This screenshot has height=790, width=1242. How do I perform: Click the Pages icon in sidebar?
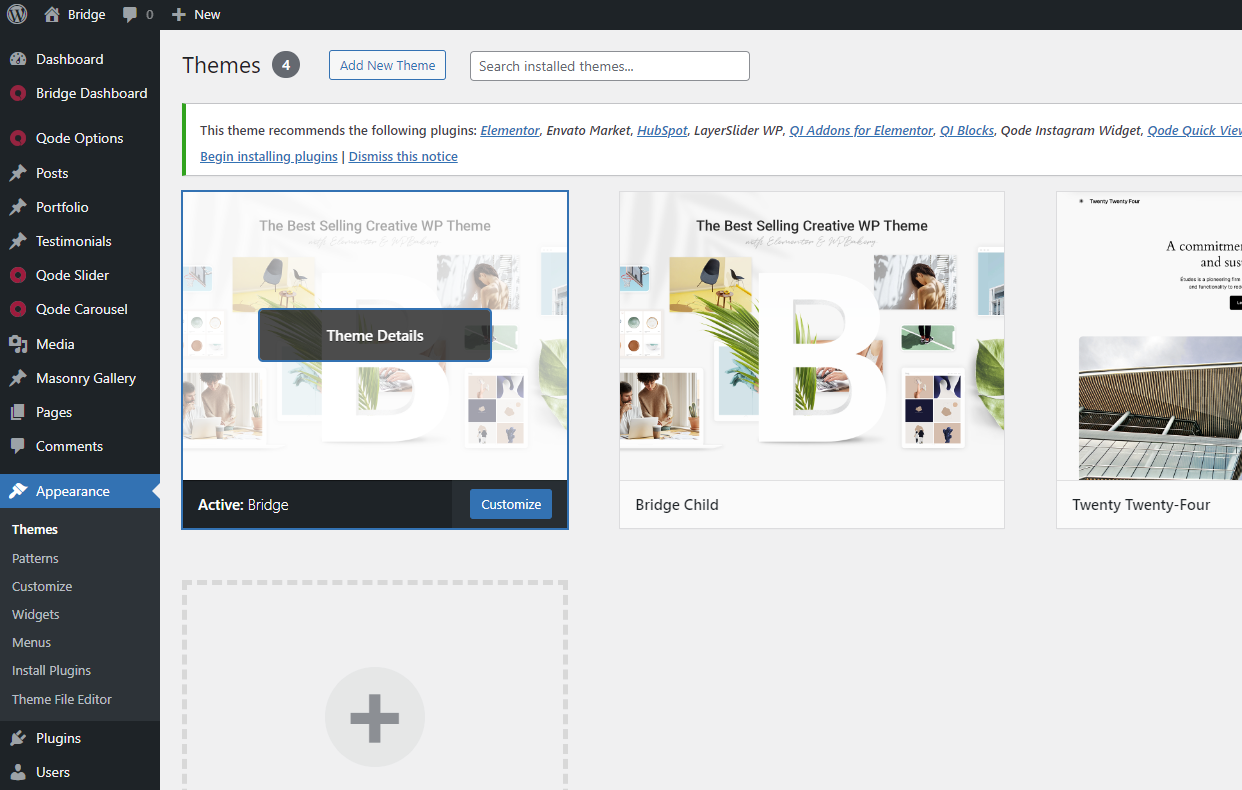18,412
